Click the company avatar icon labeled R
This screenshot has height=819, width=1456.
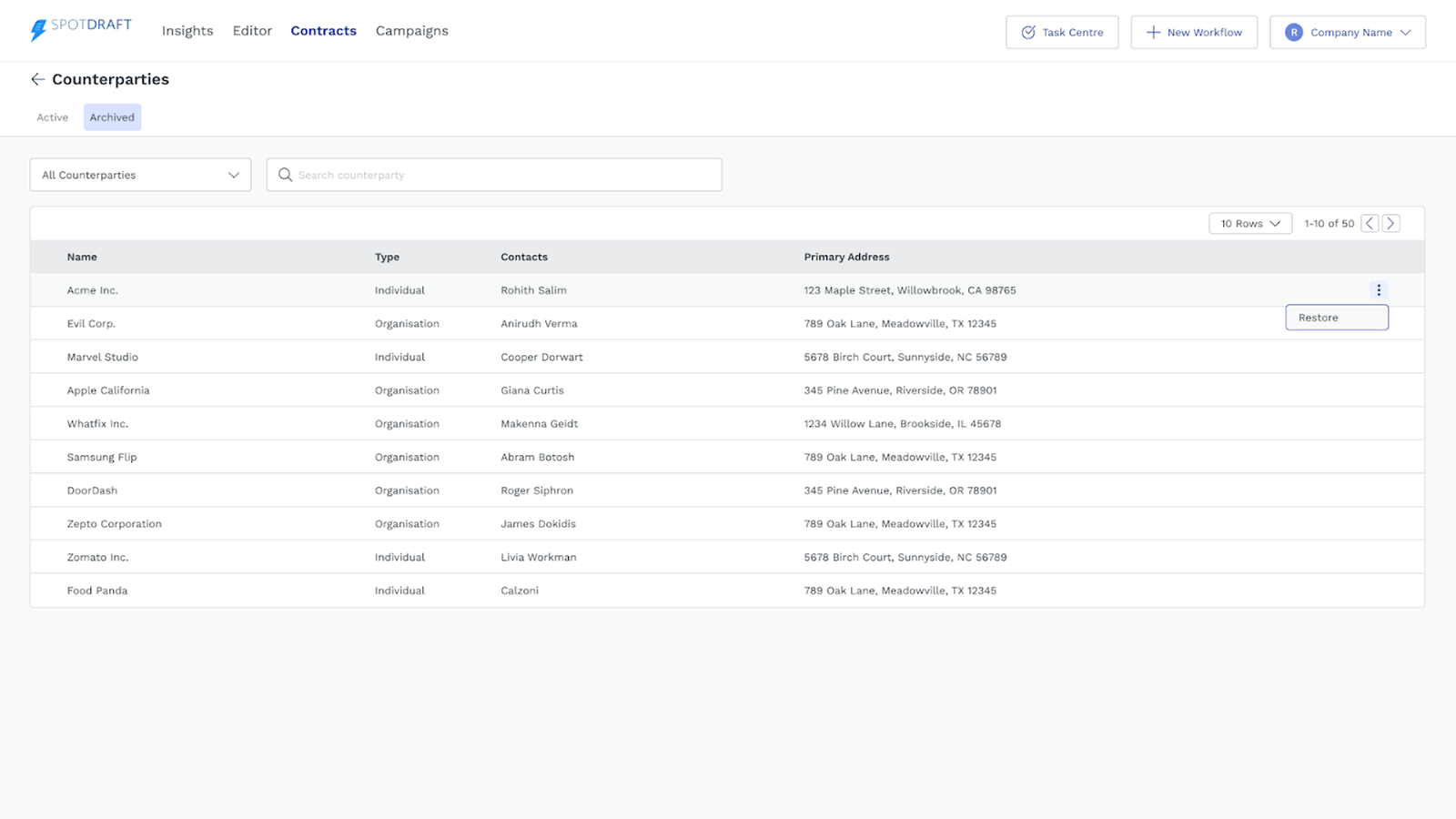click(1293, 32)
